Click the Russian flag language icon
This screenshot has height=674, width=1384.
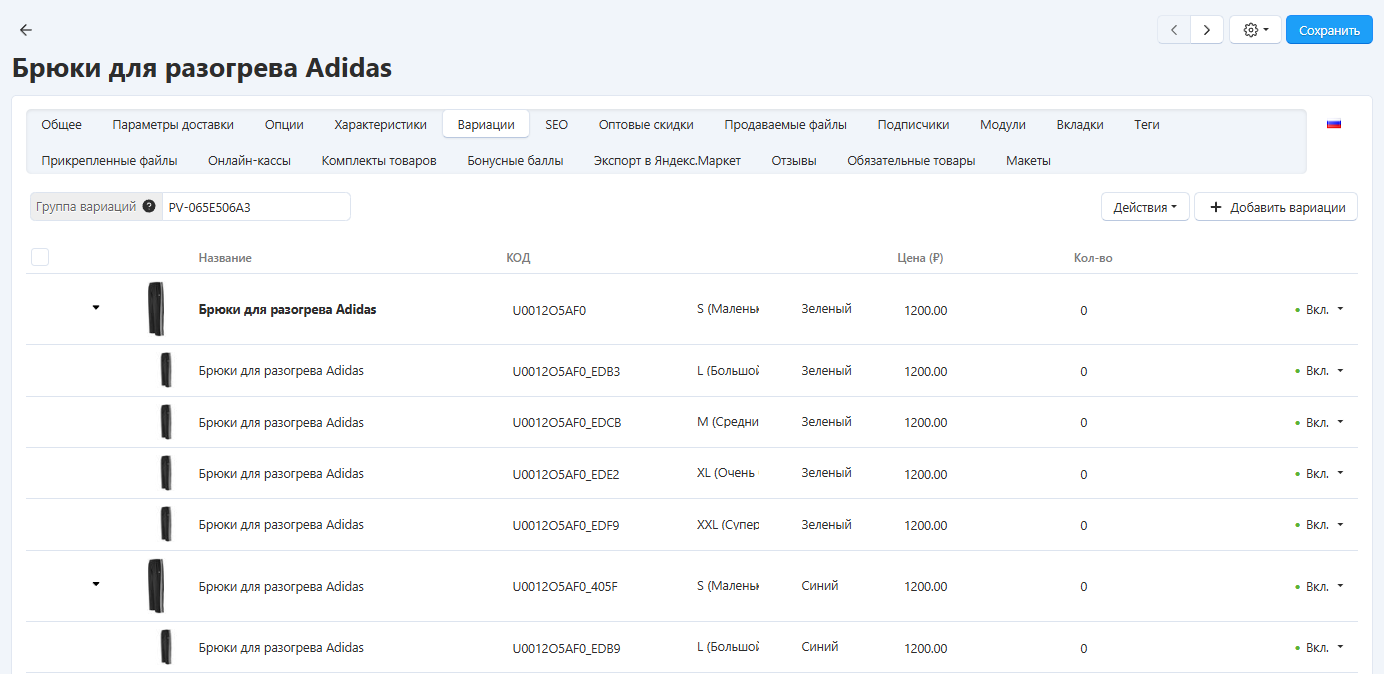point(1334,125)
